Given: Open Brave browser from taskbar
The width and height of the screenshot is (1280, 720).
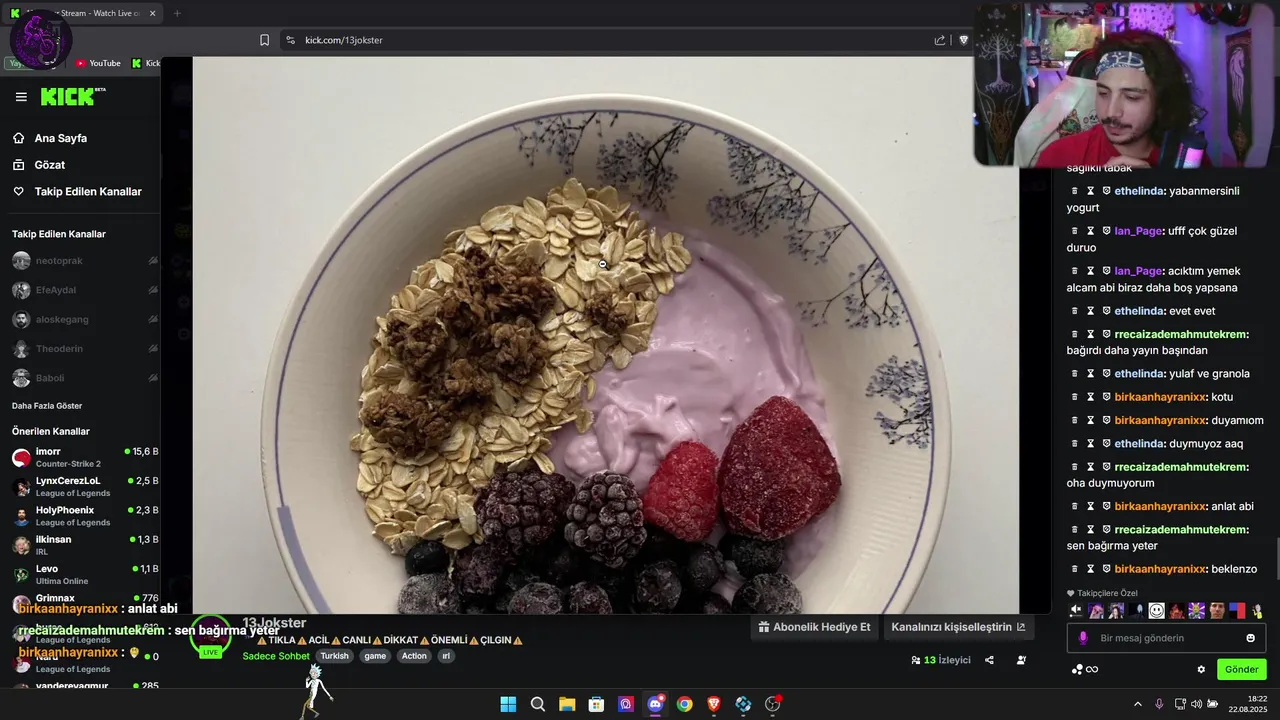Looking at the screenshot, I should click(x=714, y=704).
